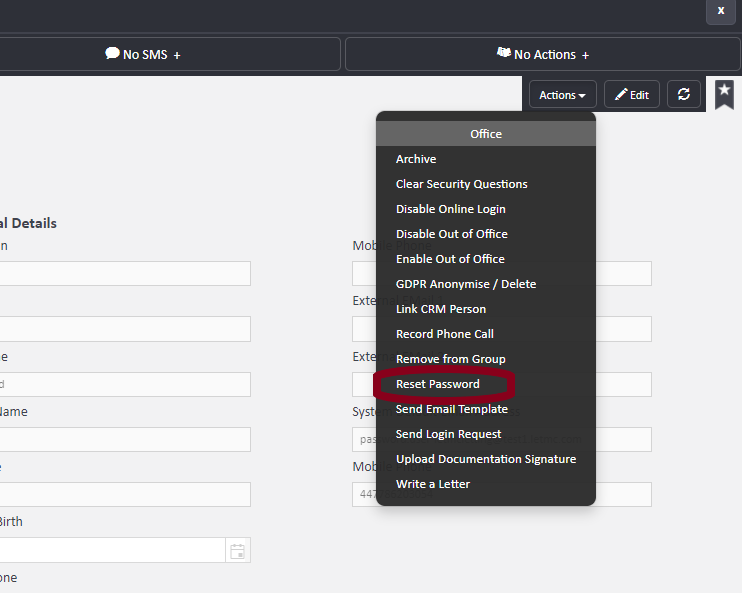Open the No SMS tab
The width and height of the screenshot is (742, 593).
tap(143, 54)
